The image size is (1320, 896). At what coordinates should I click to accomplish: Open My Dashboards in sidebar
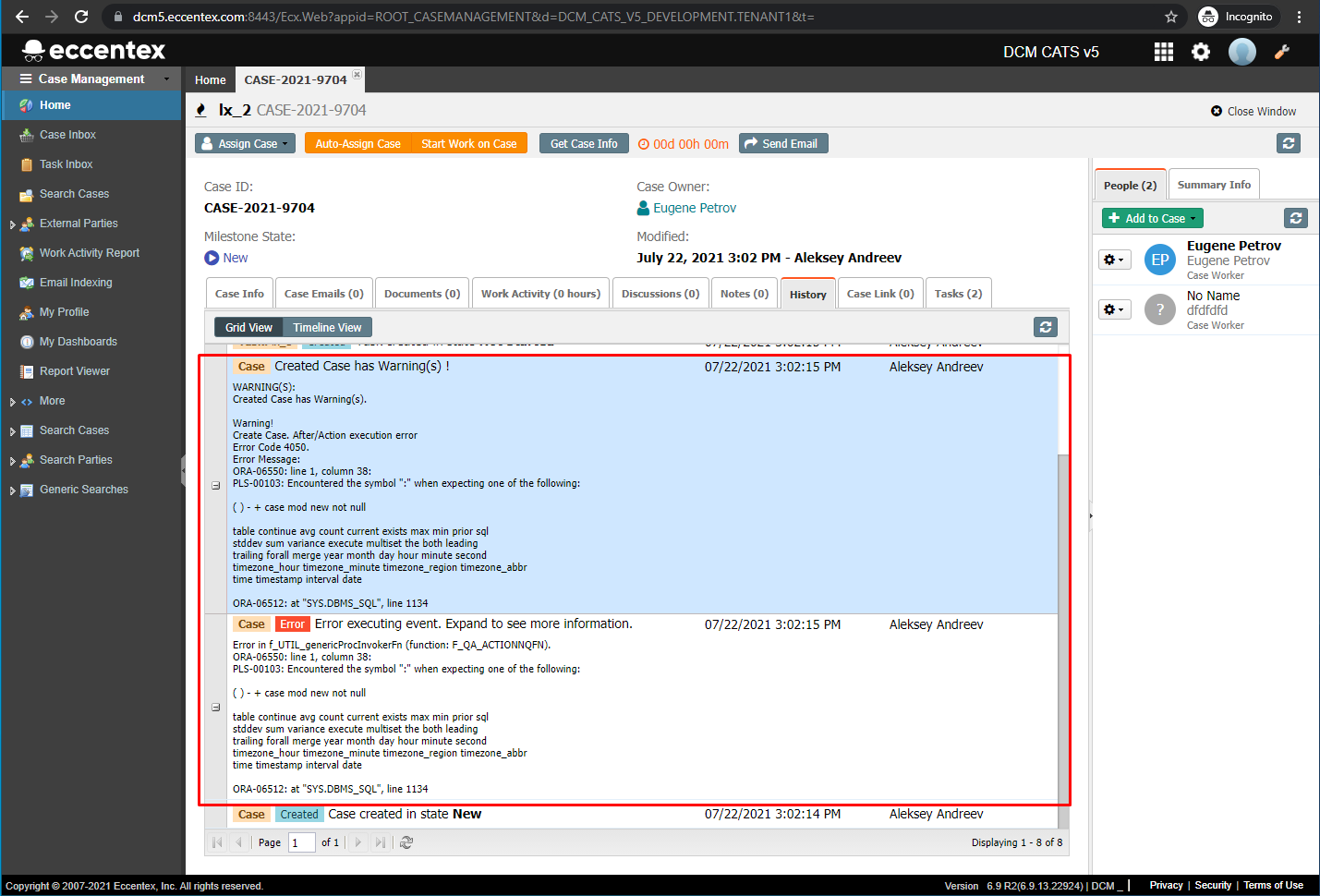coord(78,342)
